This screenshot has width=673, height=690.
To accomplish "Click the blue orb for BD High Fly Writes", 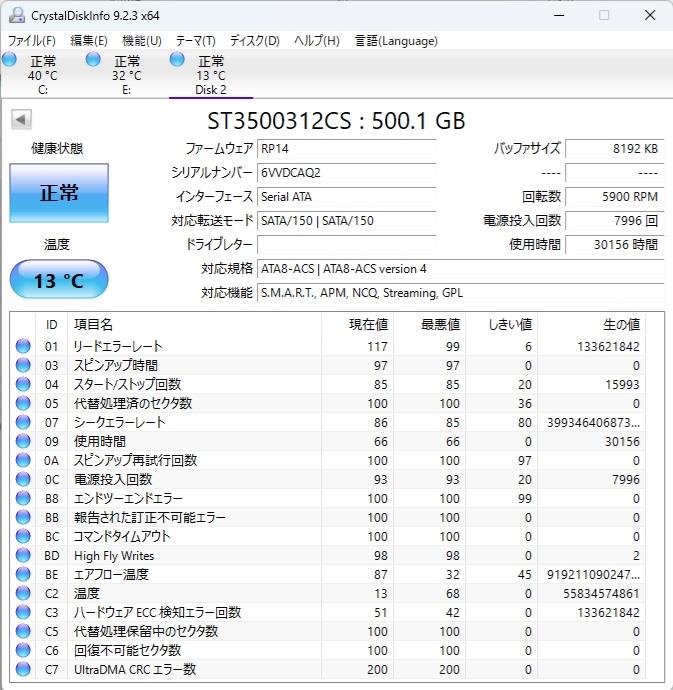I will click(x=23, y=555).
